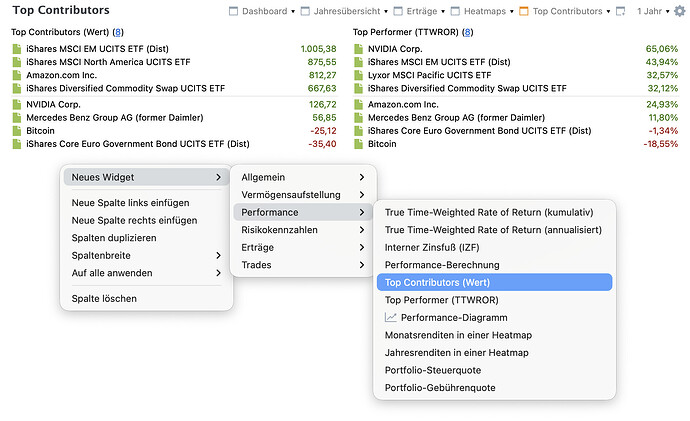The image size is (690, 421).
Task: Expand the Dashboard tab dropdown arrow
Action: tap(292, 12)
